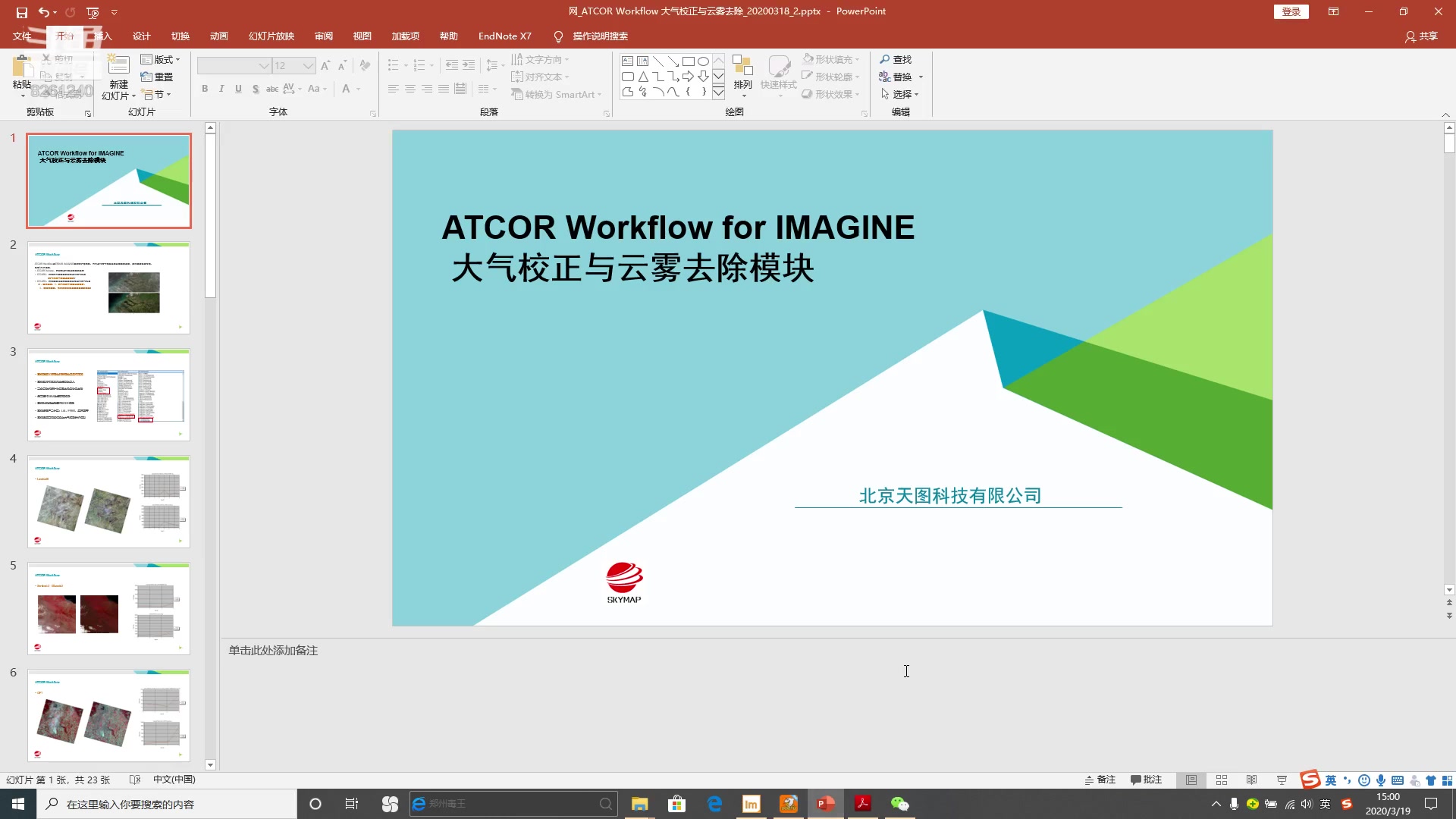The image size is (1456, 819).
Task: Click the increase indent level icon
Action: pos(469,65)
